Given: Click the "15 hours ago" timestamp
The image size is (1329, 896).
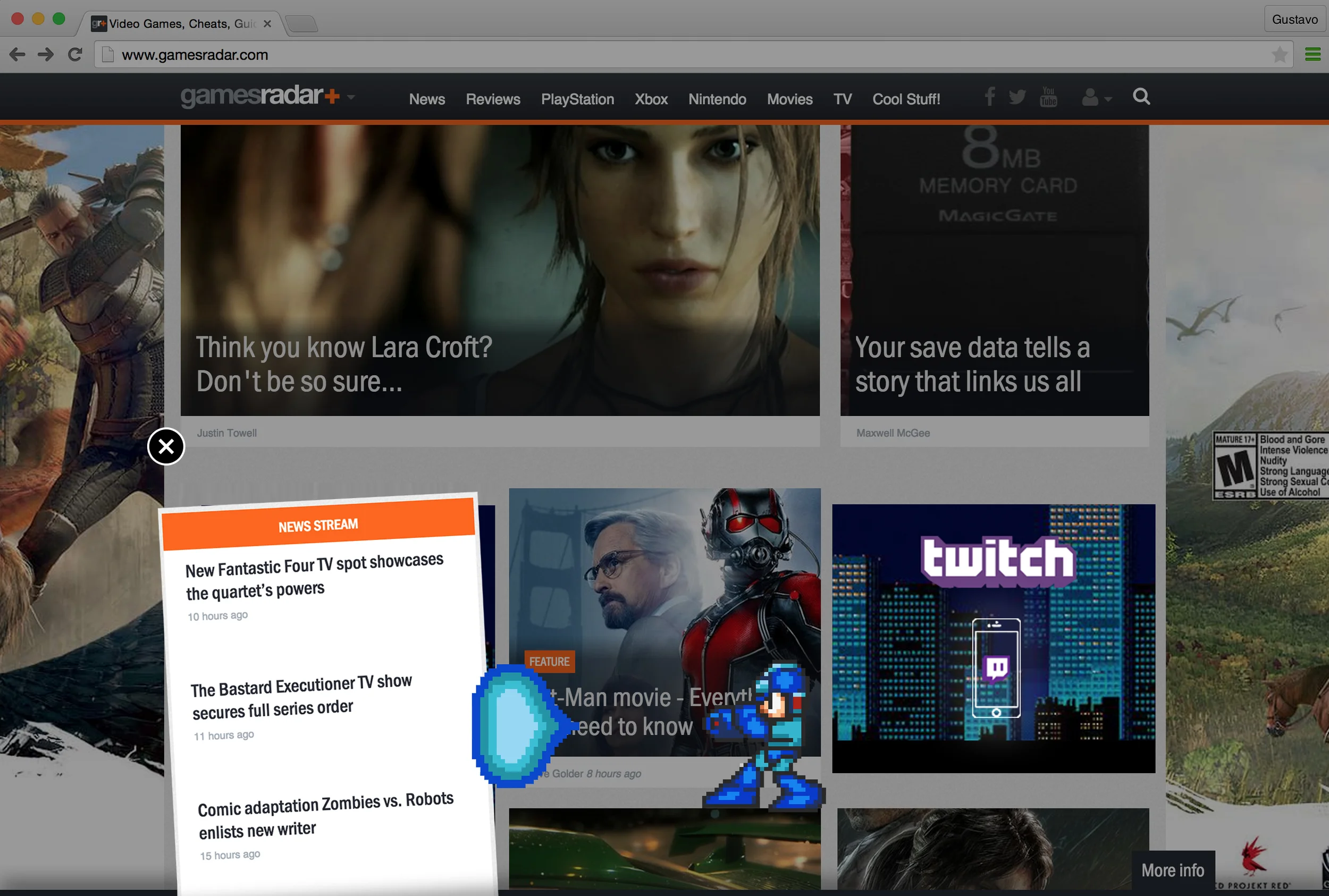Looking at the screenshot, I should pyautogui.click(x=230, y=856).
